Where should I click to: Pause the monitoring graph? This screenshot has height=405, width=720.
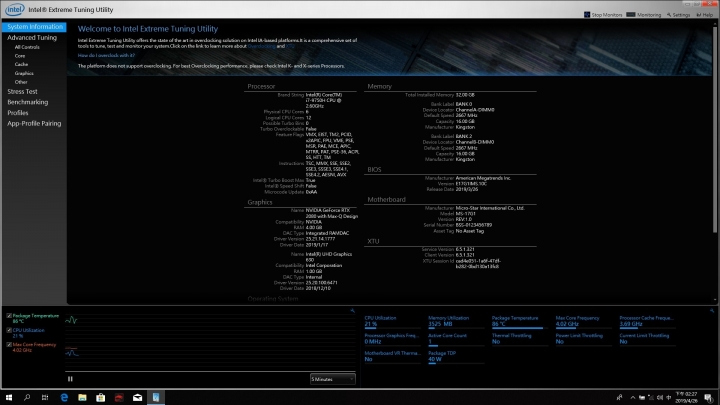tap(70, 379)
